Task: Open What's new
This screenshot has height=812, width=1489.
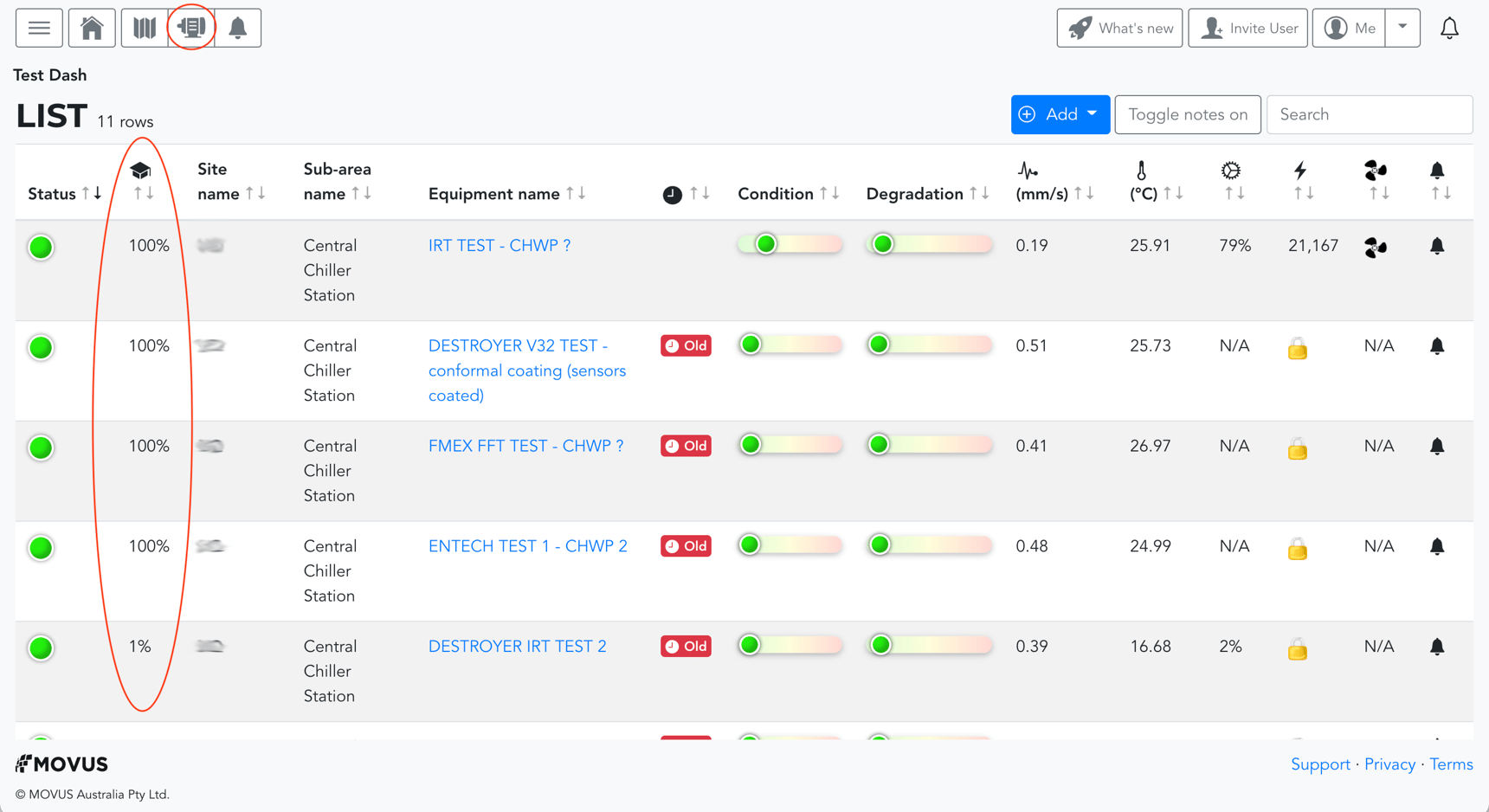Action: [1119, 28]
